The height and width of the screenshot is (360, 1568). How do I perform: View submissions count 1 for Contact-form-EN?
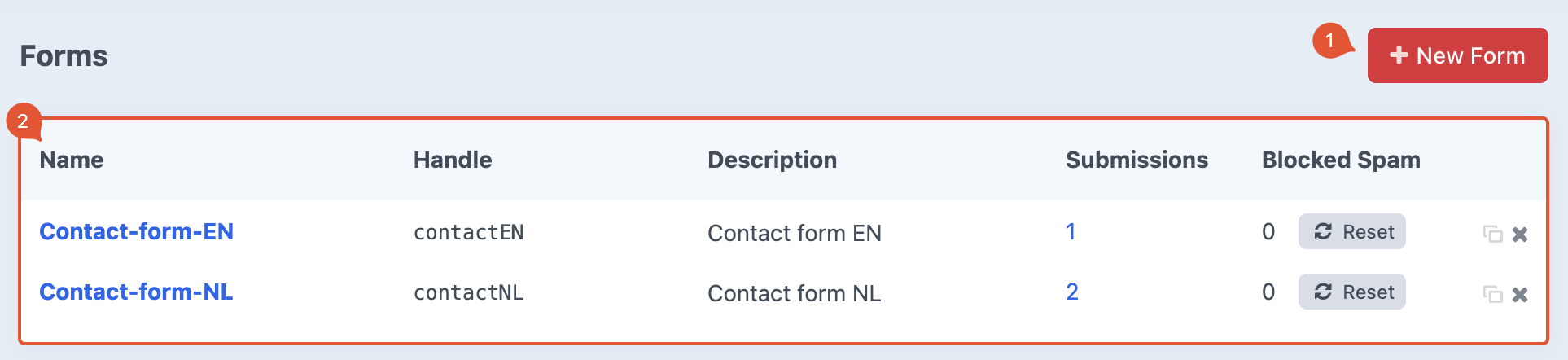[1071, 232]
